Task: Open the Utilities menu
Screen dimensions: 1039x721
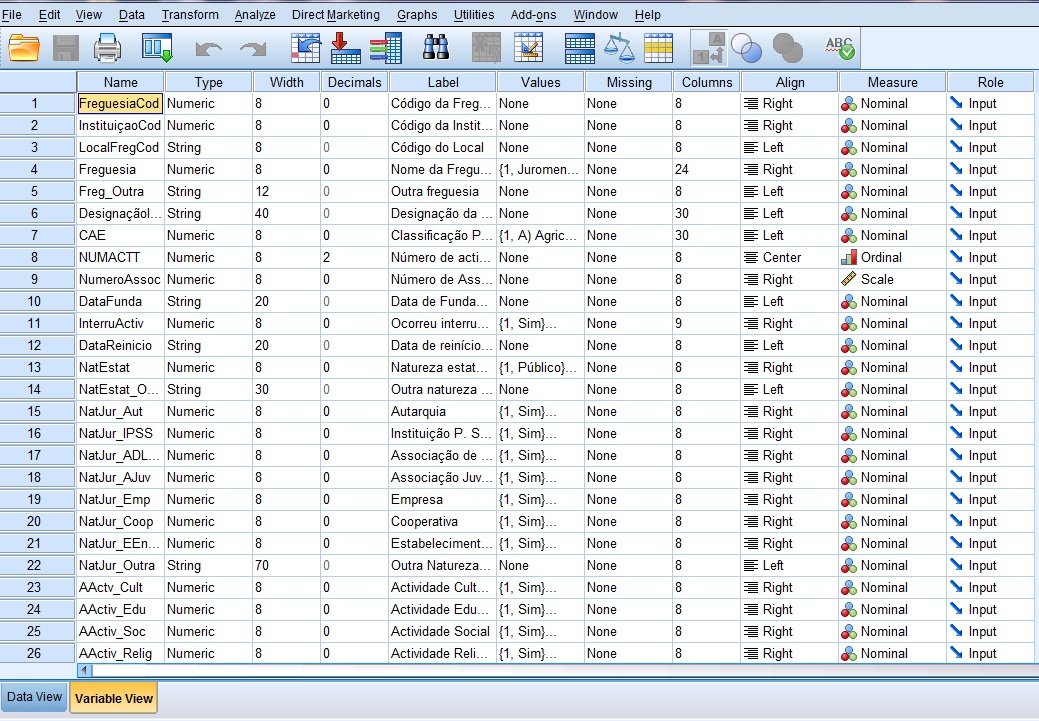Action: pos(474,15)
